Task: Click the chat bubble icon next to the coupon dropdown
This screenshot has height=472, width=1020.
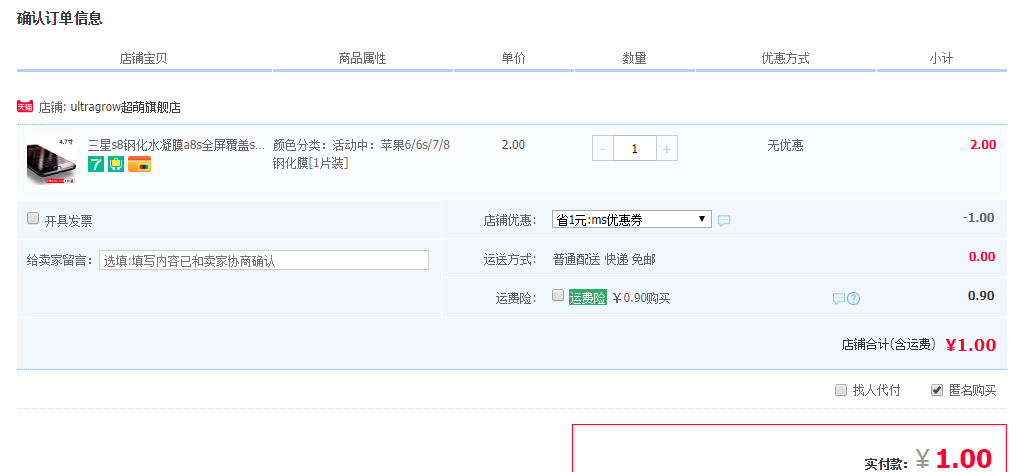Action: pos(724,220)
